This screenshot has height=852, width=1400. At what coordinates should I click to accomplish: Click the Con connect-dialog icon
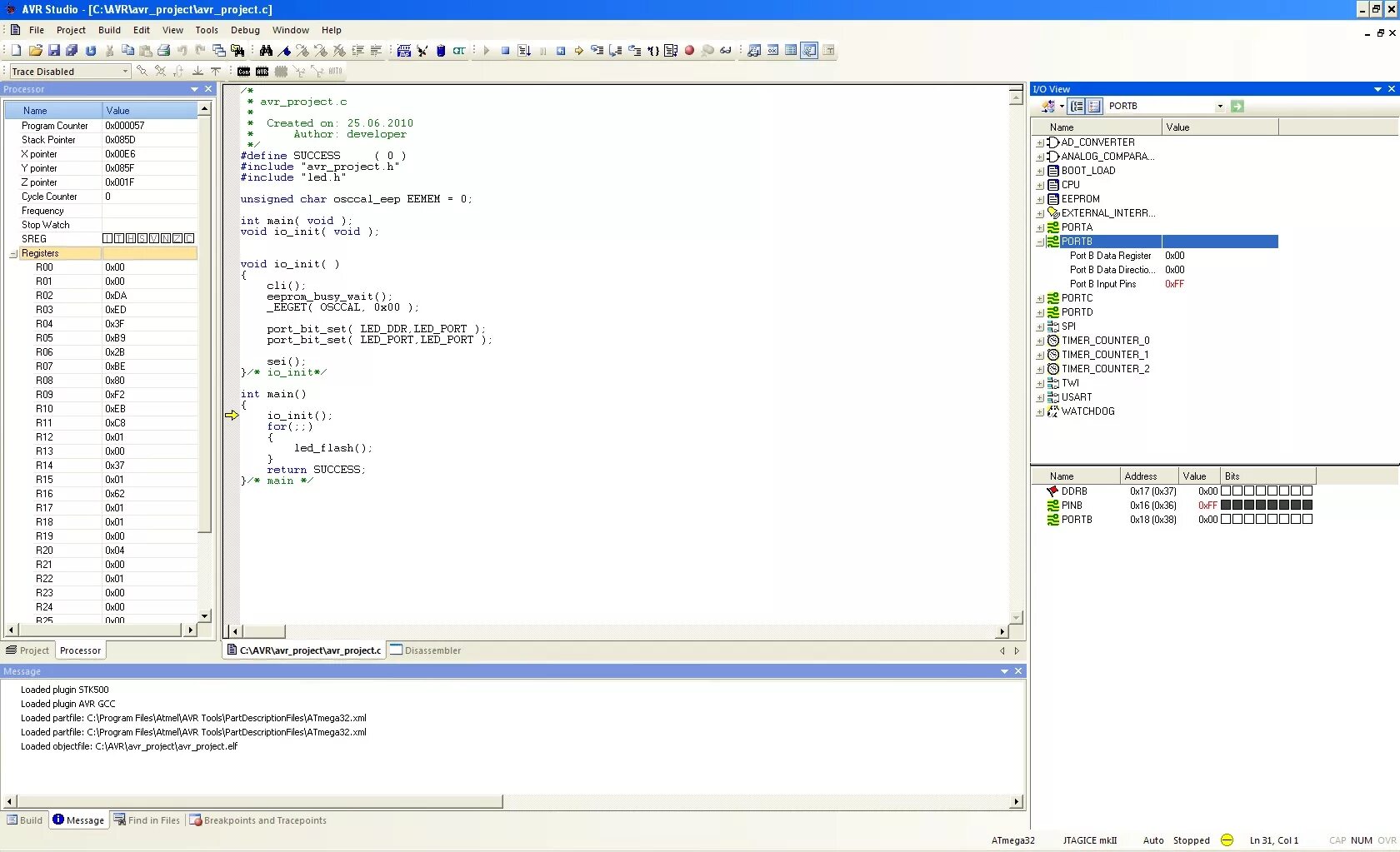point(243,72)
